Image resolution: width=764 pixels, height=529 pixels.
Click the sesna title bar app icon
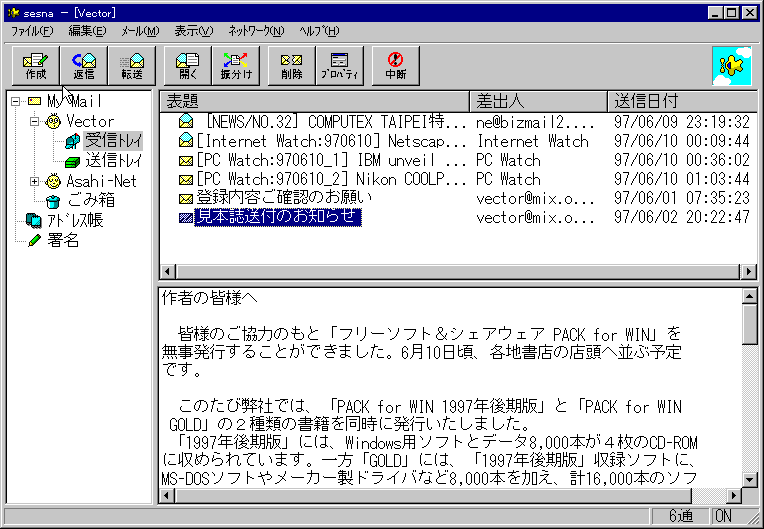pos(13,12)
